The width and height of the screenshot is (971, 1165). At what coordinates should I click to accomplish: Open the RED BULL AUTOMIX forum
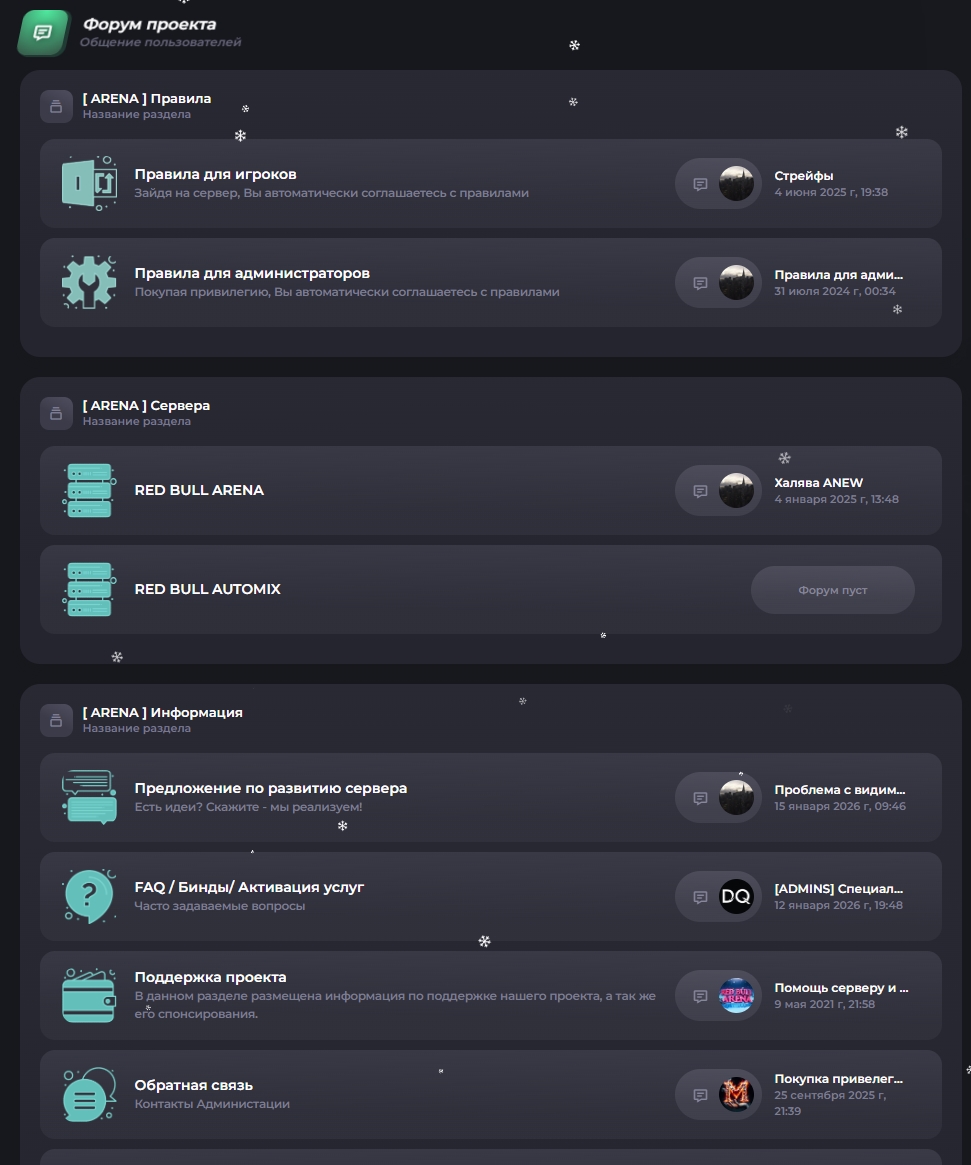point(207,590)
